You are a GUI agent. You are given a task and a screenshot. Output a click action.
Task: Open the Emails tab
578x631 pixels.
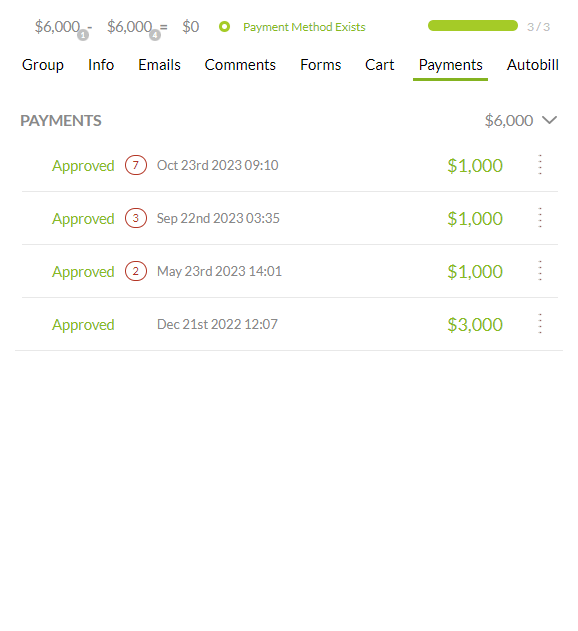coord(159,65)
